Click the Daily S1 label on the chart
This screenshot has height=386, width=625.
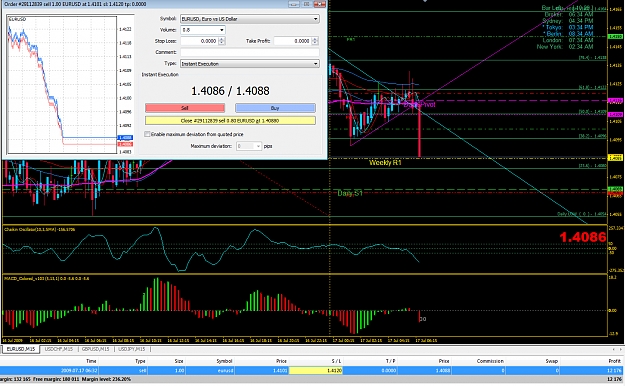coord(350,193)
